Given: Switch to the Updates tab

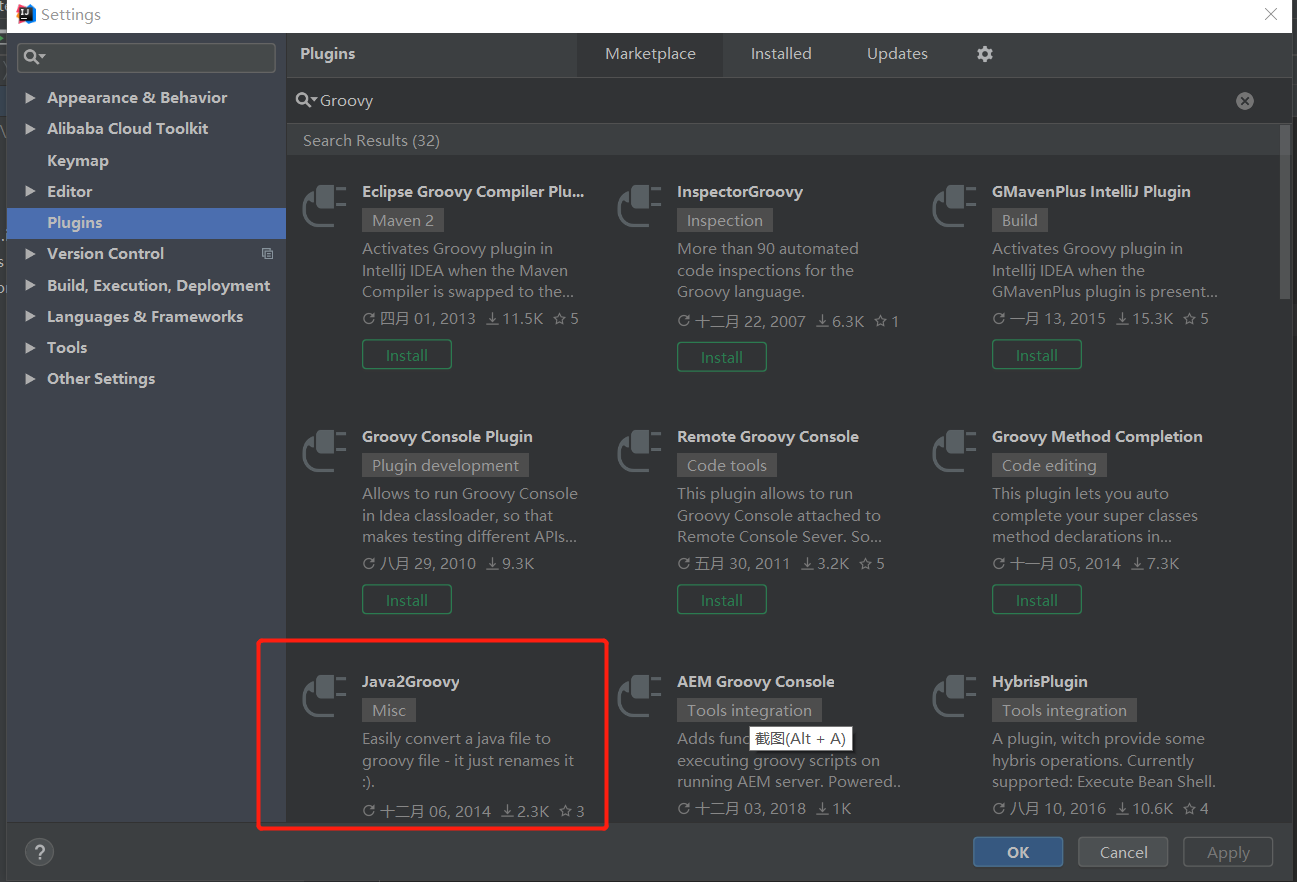Looking at the screenshot, I should [897, 54].
